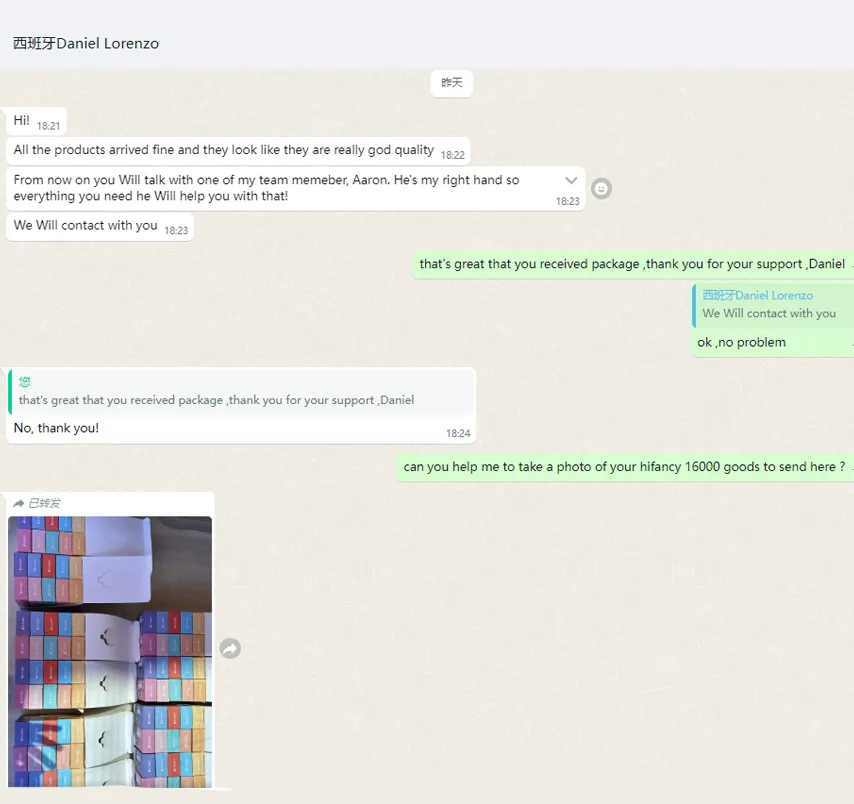Select the 'All the products arrived fine' message

click(224, 150)
